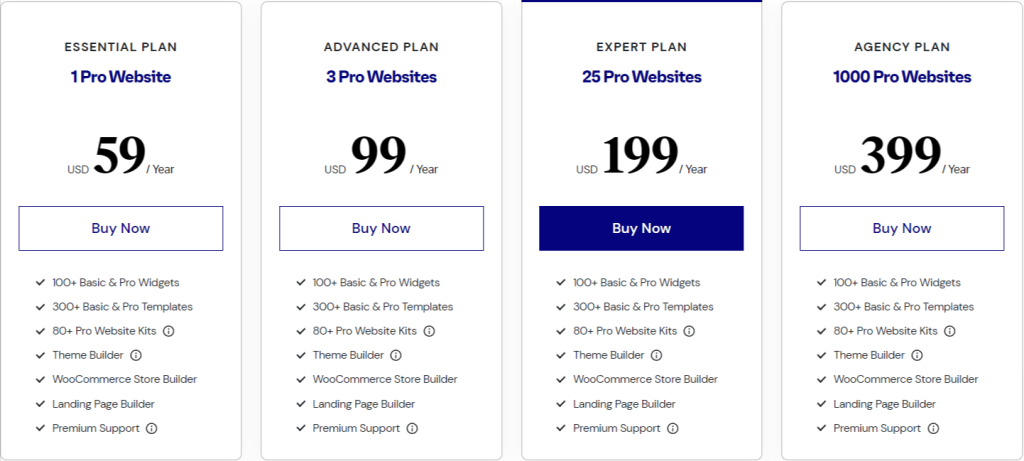Purchase the Agency Plan with Buy Now
The image size is (1024, 461).
tap(902, 228)
